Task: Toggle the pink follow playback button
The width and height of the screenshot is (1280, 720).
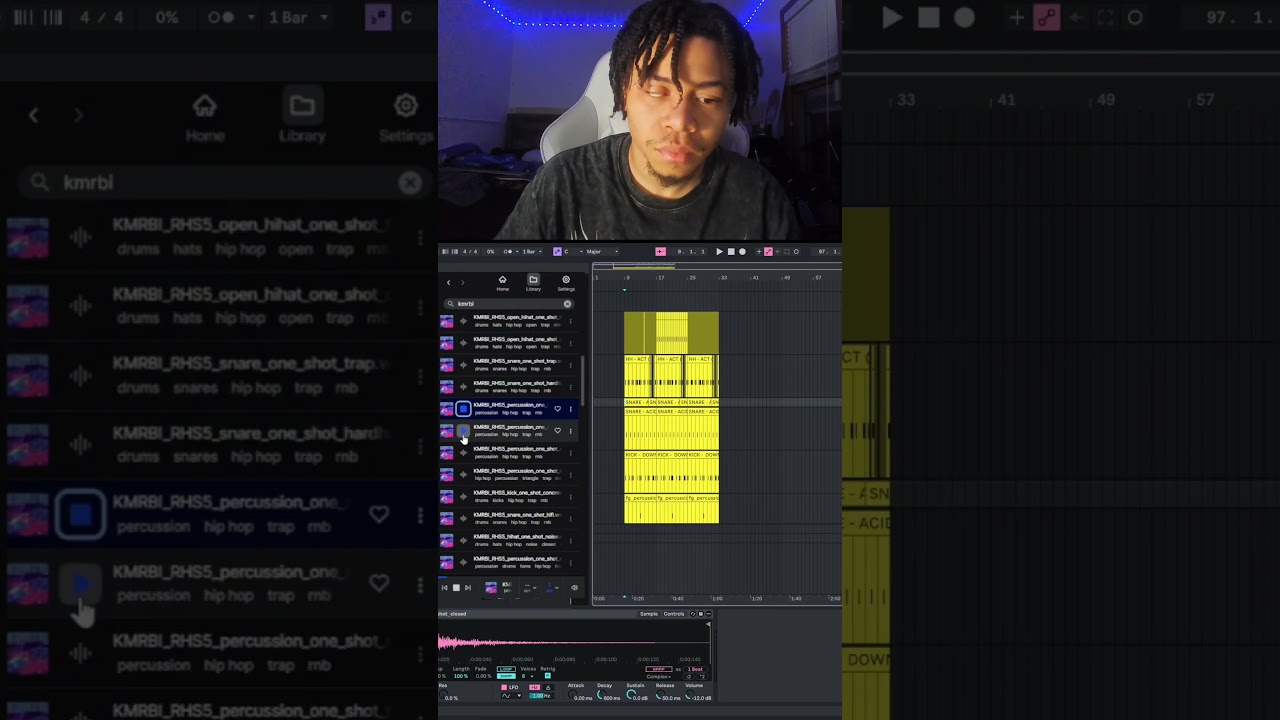Action: 660,252
